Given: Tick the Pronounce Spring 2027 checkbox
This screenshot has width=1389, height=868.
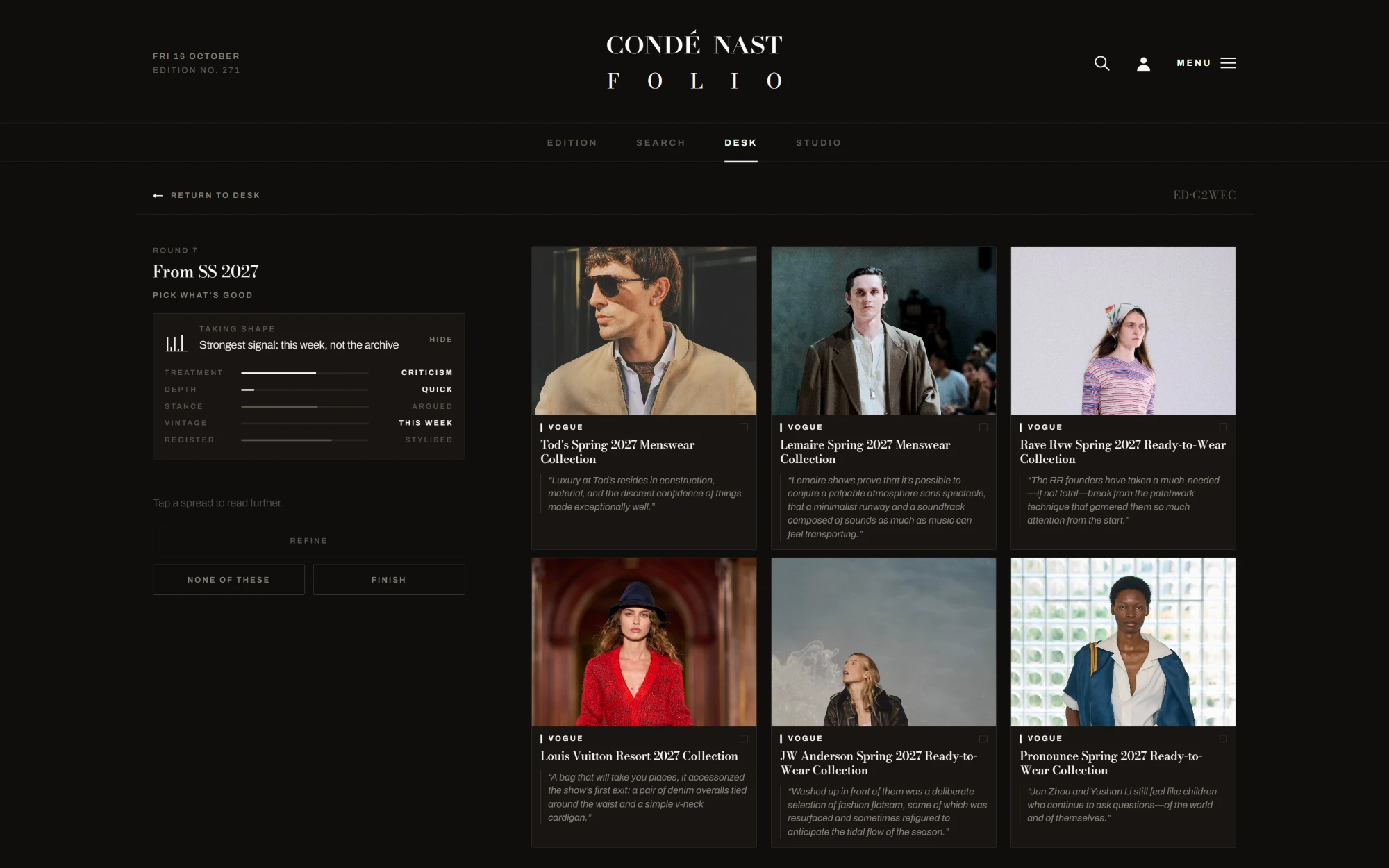Looking at the screenshot, I should 1223,739.
